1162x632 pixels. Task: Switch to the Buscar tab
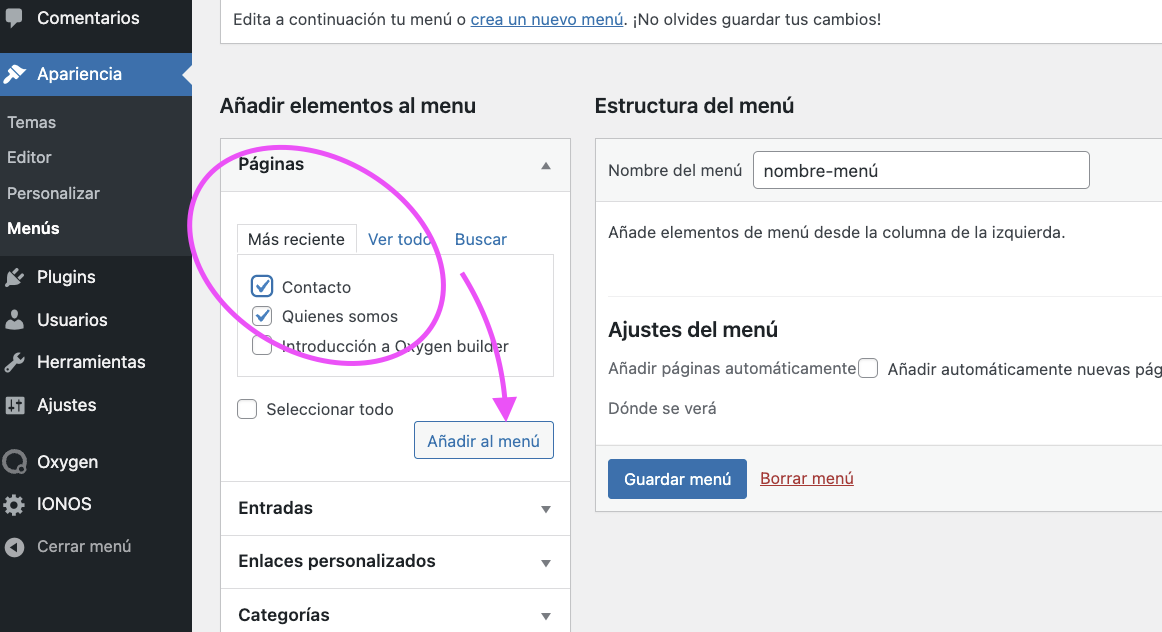click(480, 239)
